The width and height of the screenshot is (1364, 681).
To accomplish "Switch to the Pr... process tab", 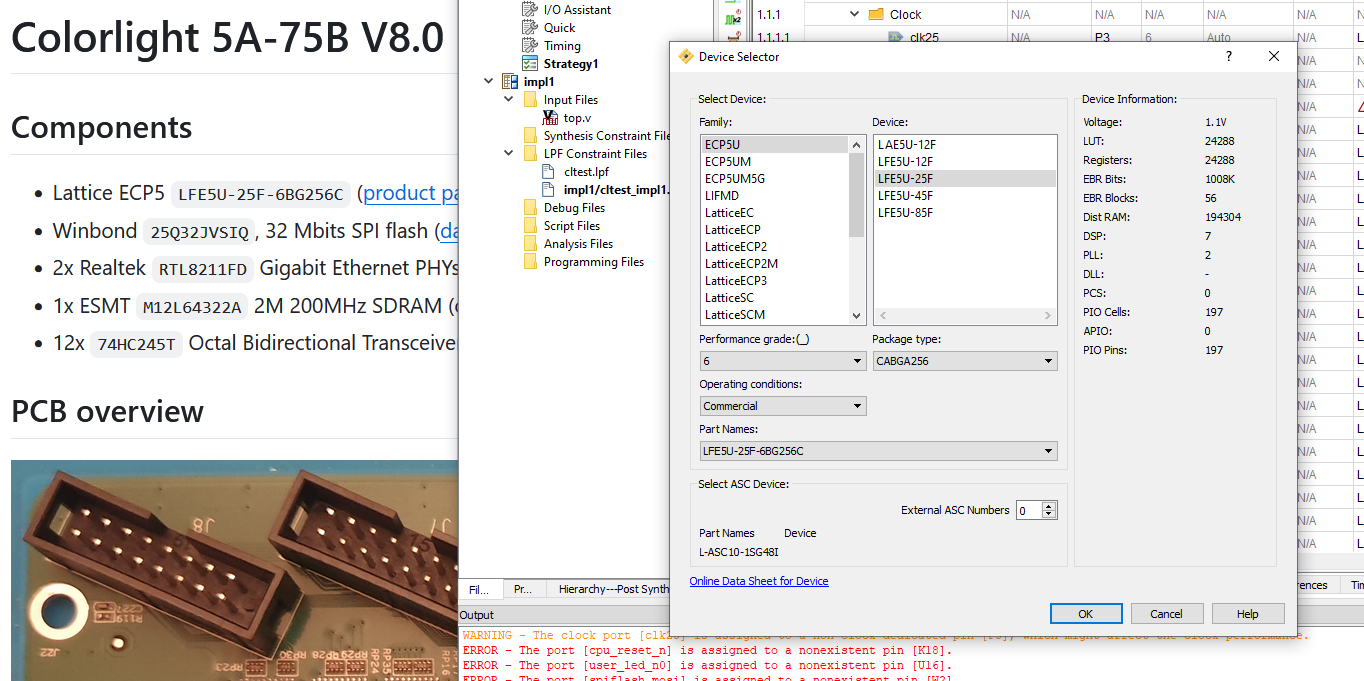I will (x=523, y=589).
